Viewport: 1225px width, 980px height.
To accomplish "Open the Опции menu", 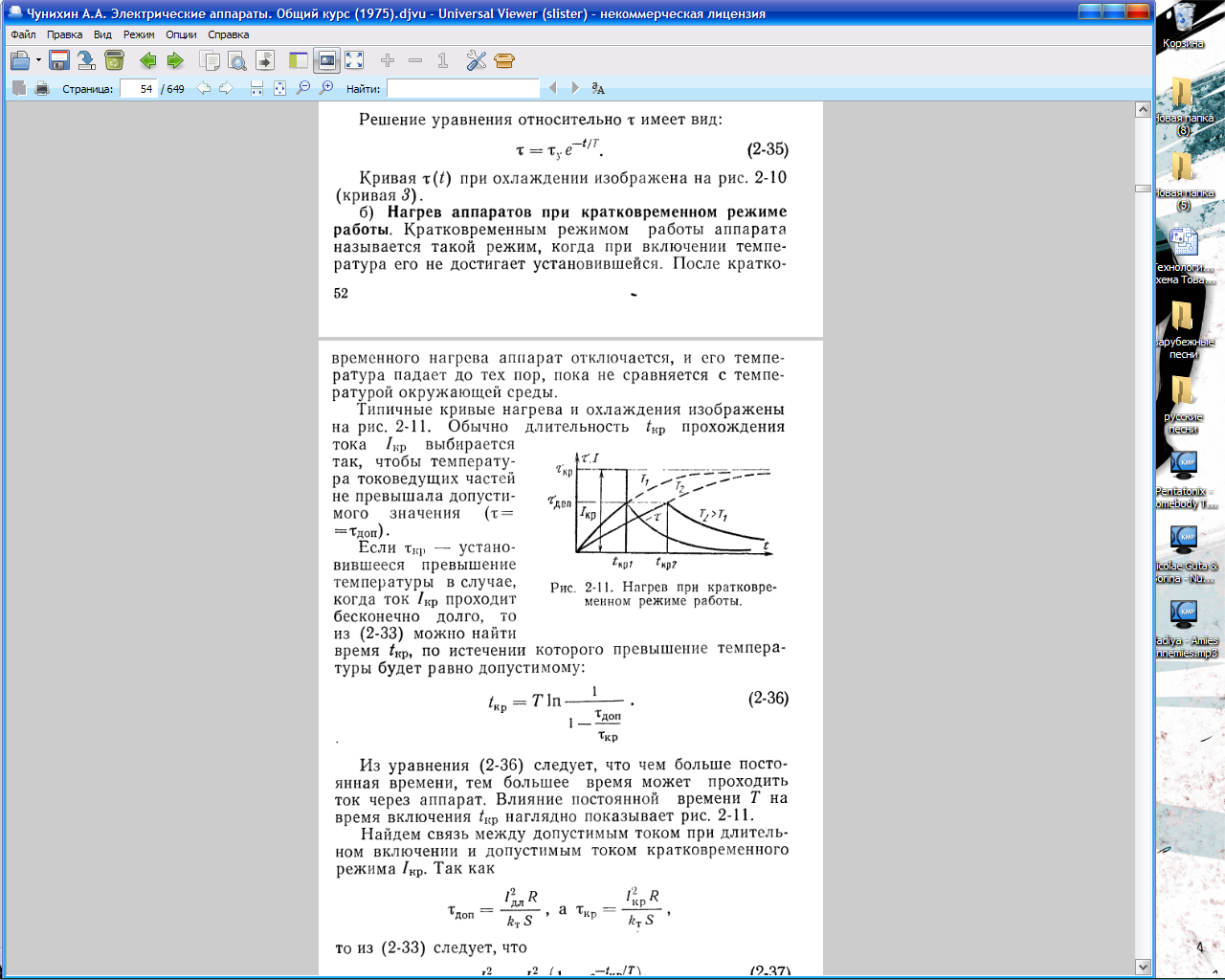I will (x=181, y=34).
